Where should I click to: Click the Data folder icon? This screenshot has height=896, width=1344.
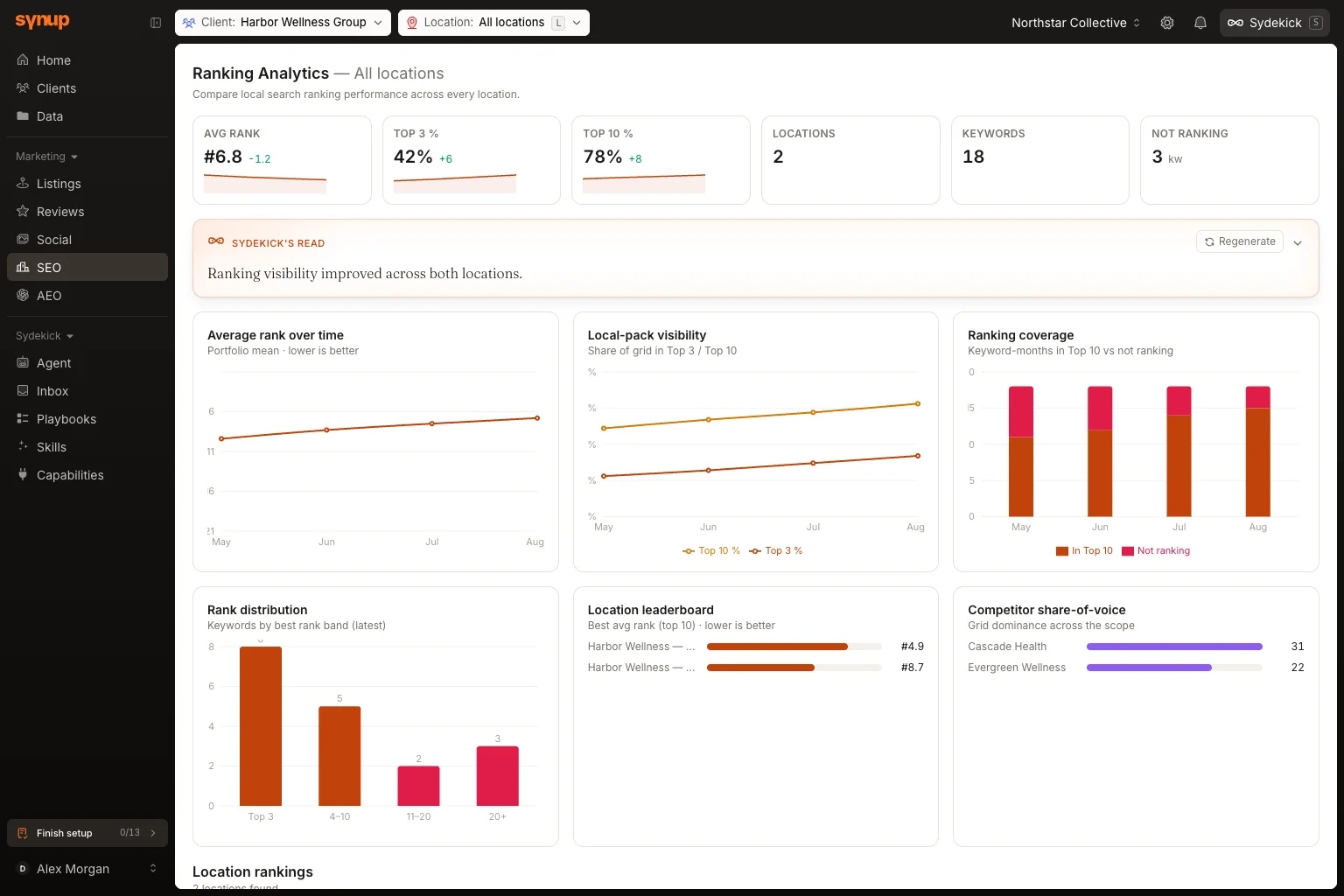coord(23,116)
